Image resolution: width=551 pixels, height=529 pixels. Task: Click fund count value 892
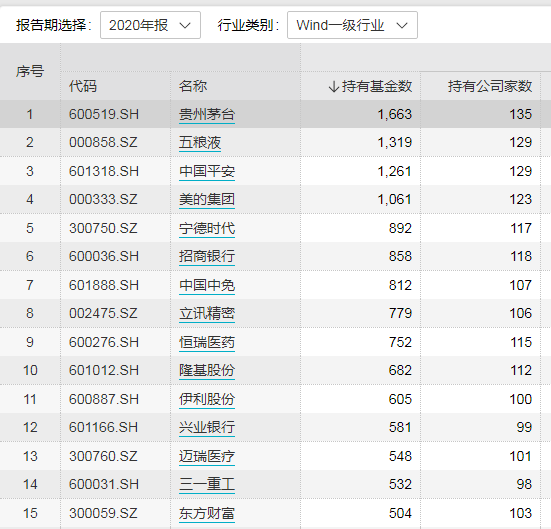pyautogui.click(x=400, y=228)
